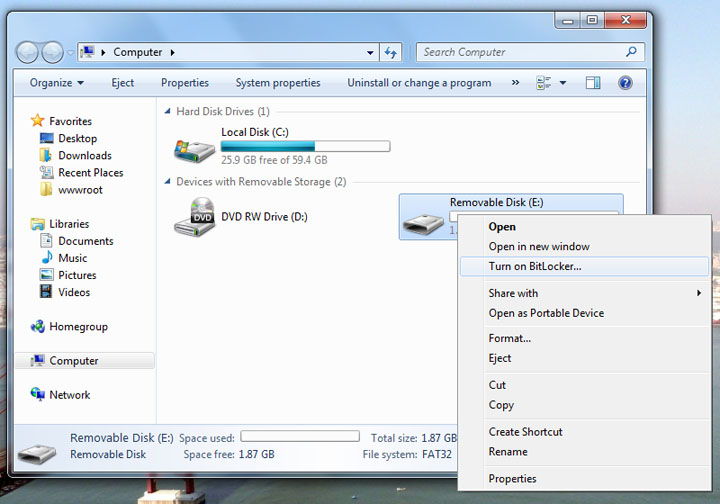
Task: Click the Back navigation arrow button
Action: point(27,52)
